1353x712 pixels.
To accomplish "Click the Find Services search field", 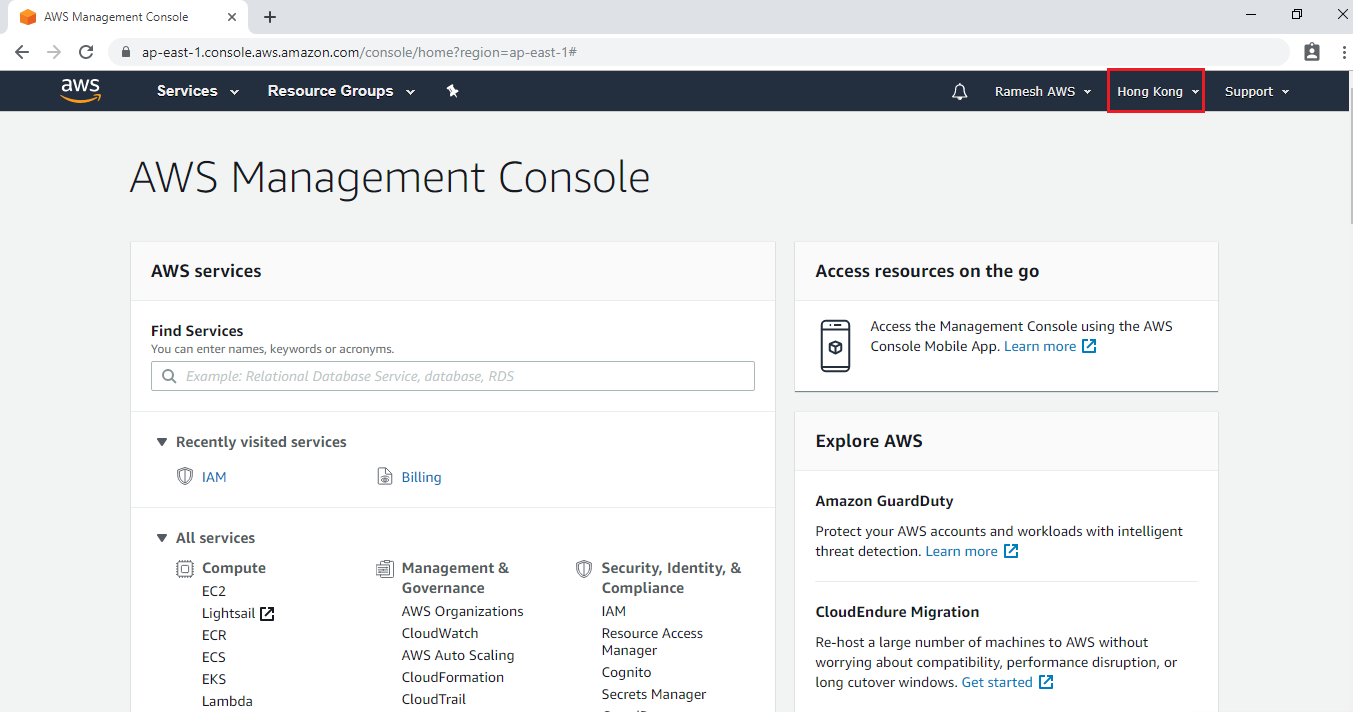I will [453, 376].
